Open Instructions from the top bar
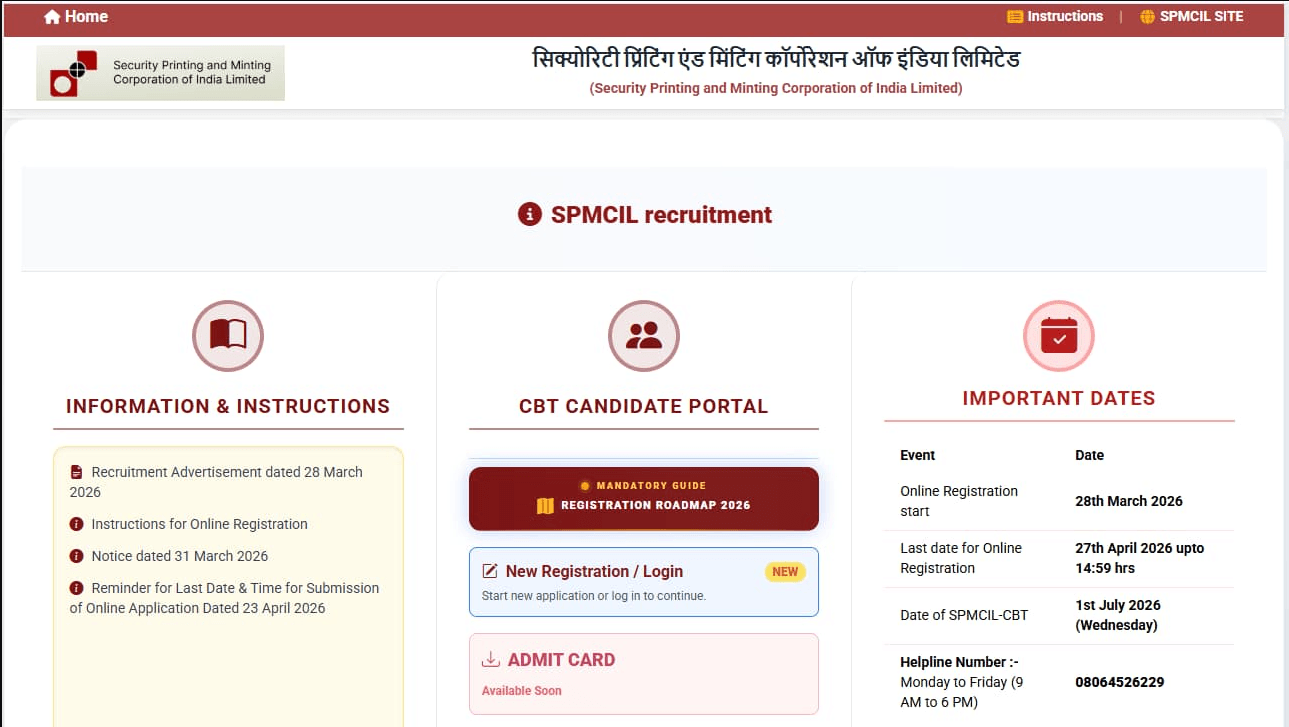1289x727 pixels. pos(1055,17)
